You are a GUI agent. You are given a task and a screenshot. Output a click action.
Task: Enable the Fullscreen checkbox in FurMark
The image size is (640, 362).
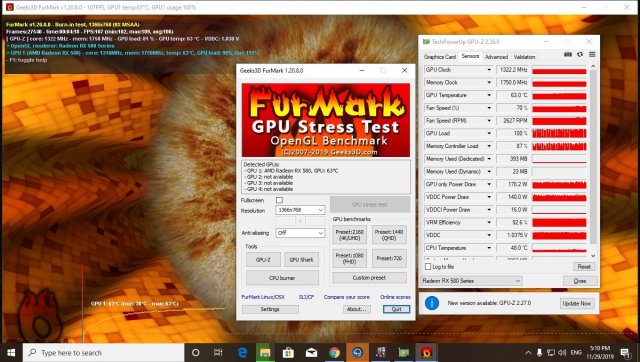pyautogui.click(x=280, y=200)
